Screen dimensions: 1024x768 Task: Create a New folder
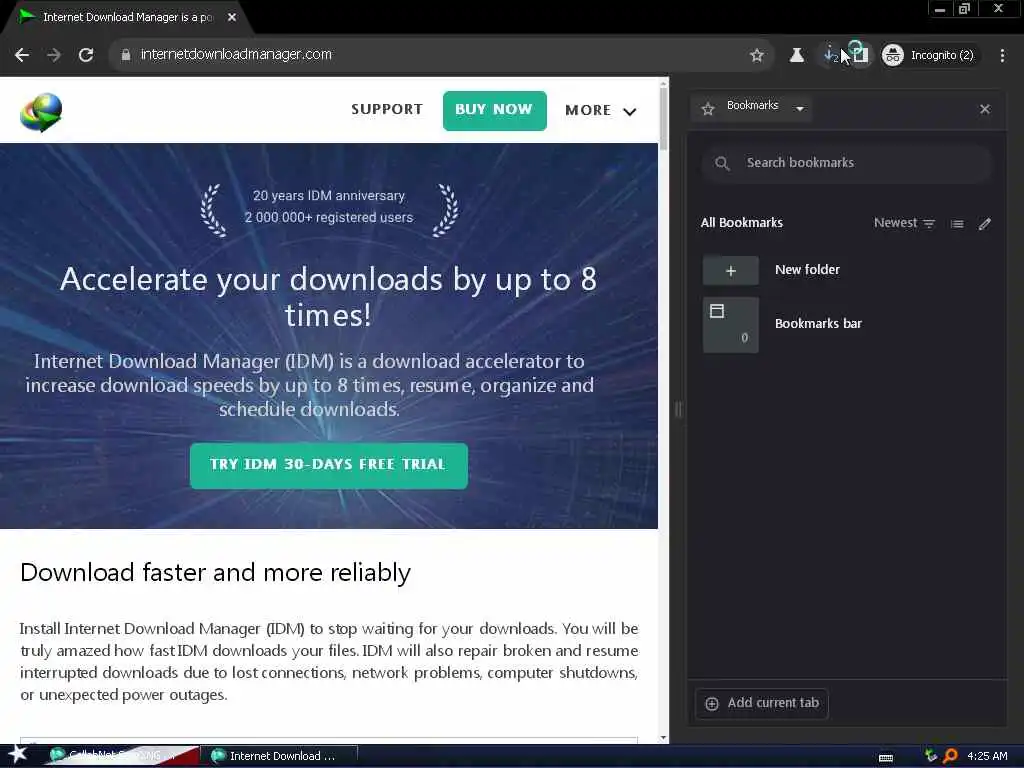pos(846,270)
